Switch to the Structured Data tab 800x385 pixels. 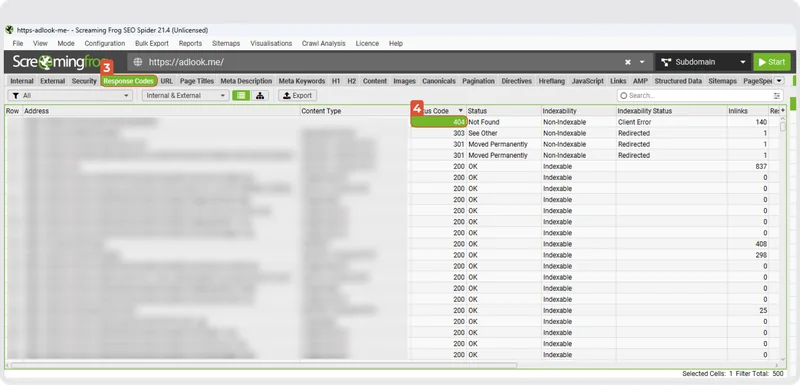[678, 81]
